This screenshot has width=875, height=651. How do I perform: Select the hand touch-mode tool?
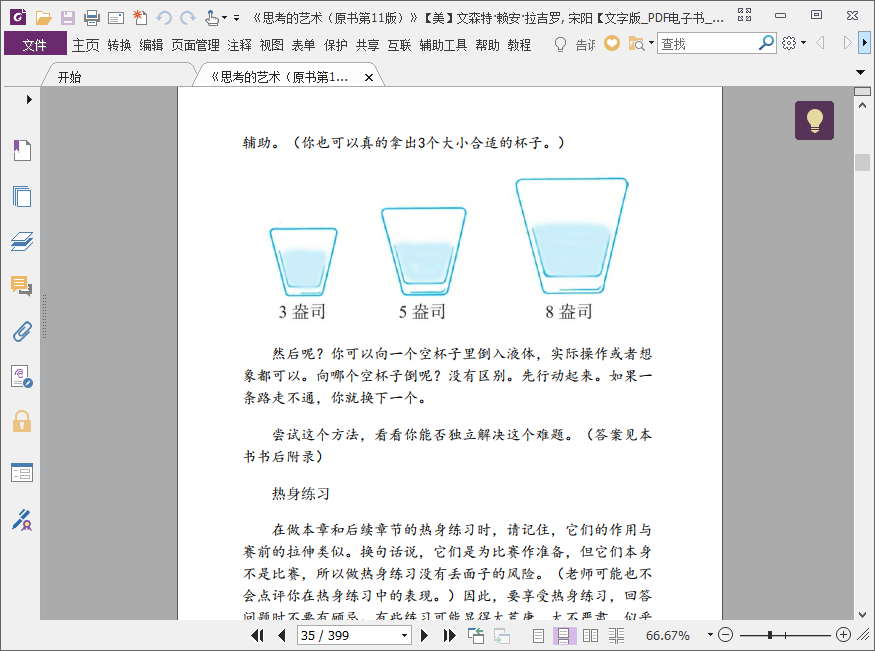(x=211, y=18)
